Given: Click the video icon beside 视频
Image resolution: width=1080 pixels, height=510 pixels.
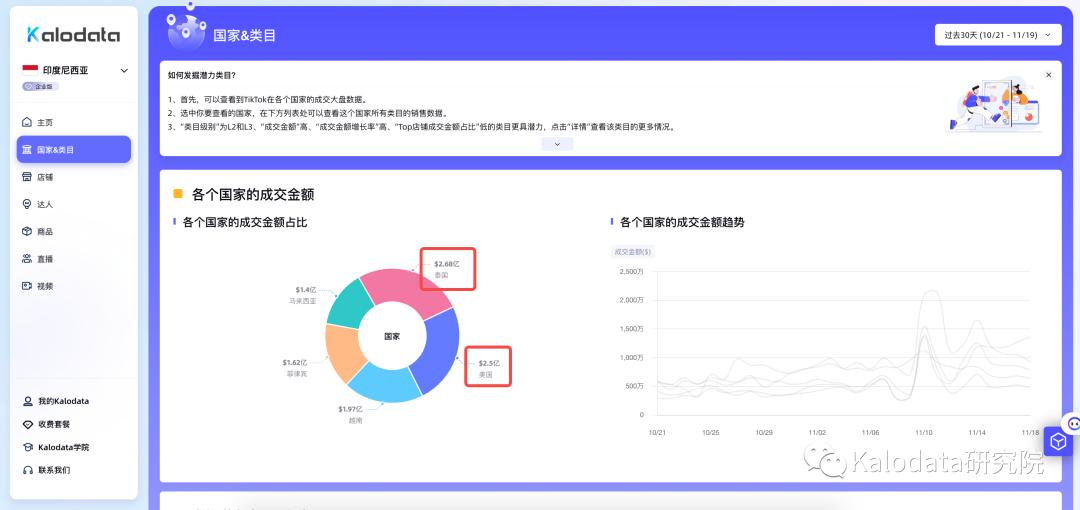Looking at the screenshot, I should 27,286.
